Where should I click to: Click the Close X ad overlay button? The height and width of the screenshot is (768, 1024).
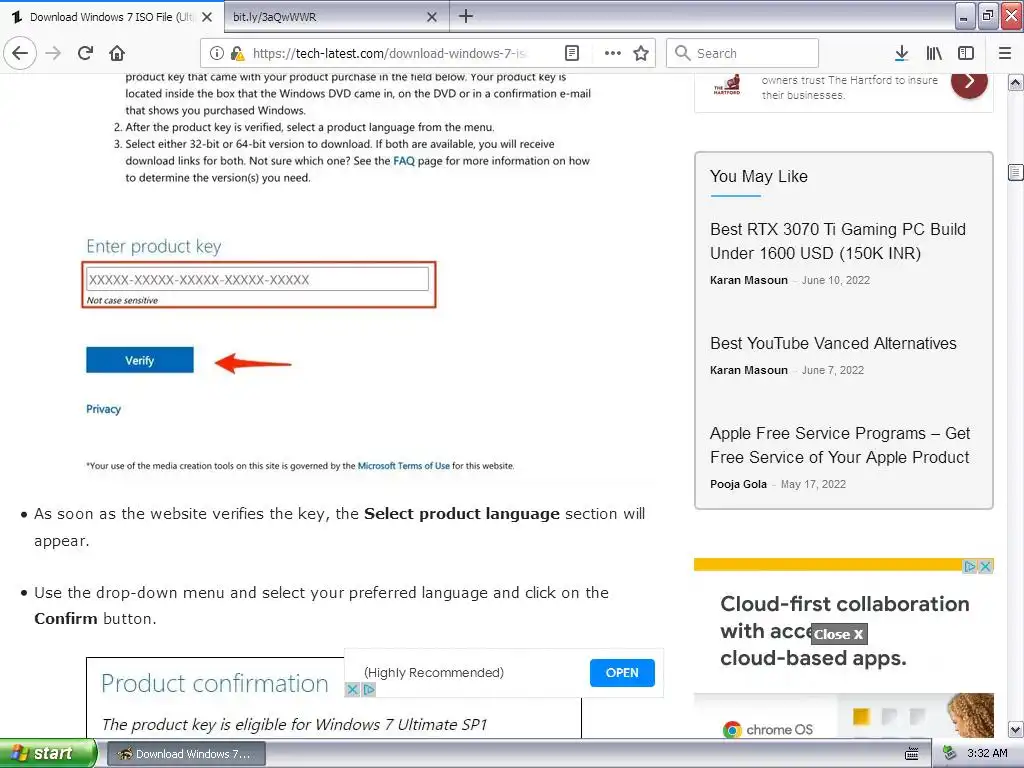point(839,634)
